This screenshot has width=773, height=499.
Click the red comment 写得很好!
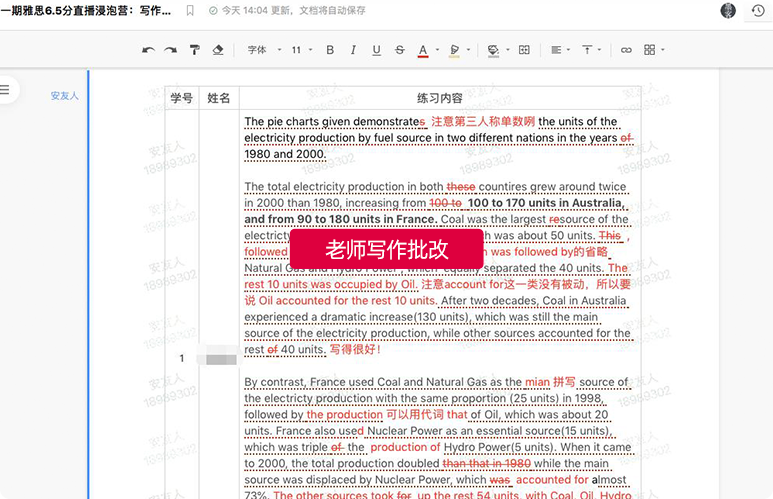coord(355,349)
